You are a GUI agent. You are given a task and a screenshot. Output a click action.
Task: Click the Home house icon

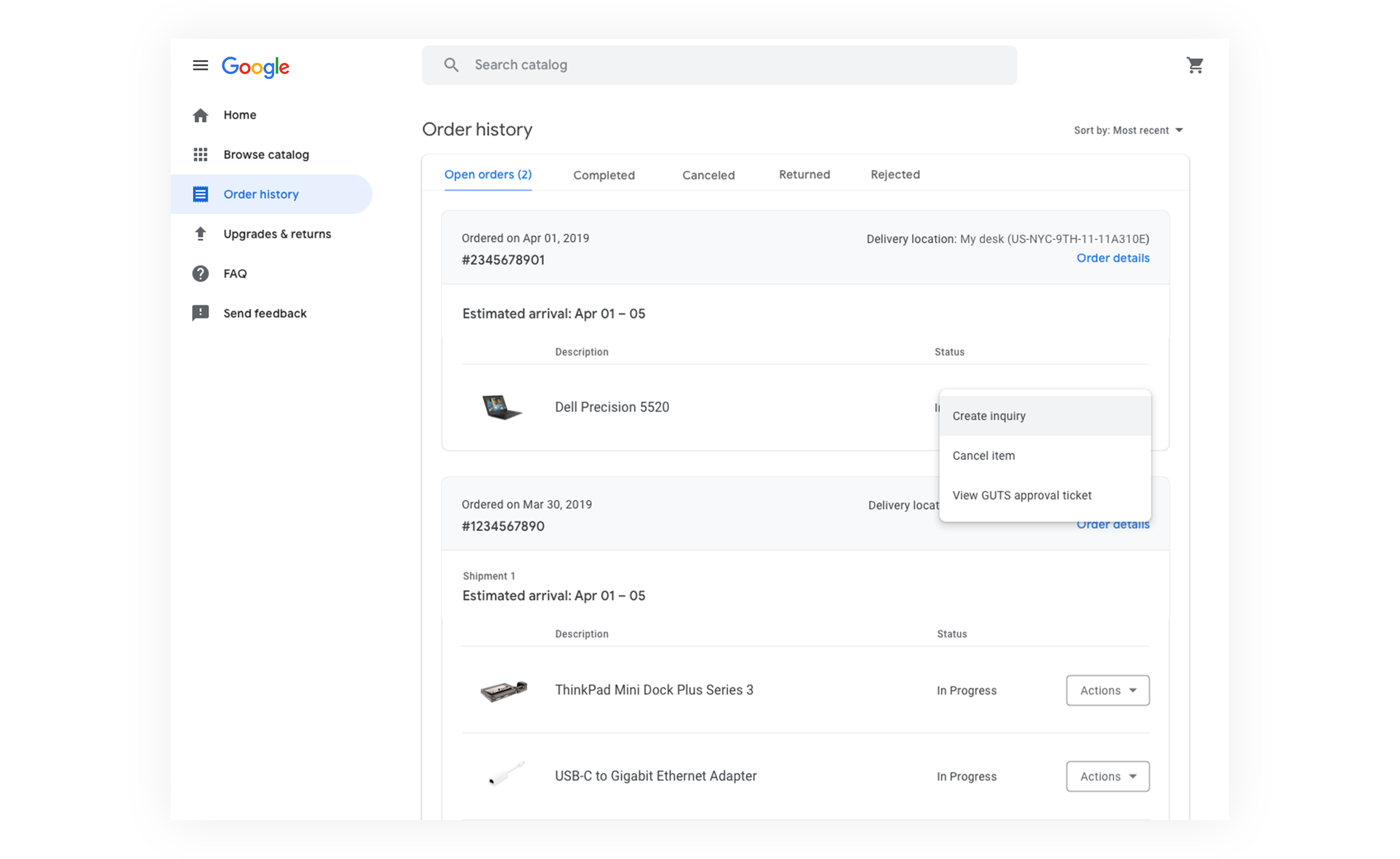click(x=200, y=115)
